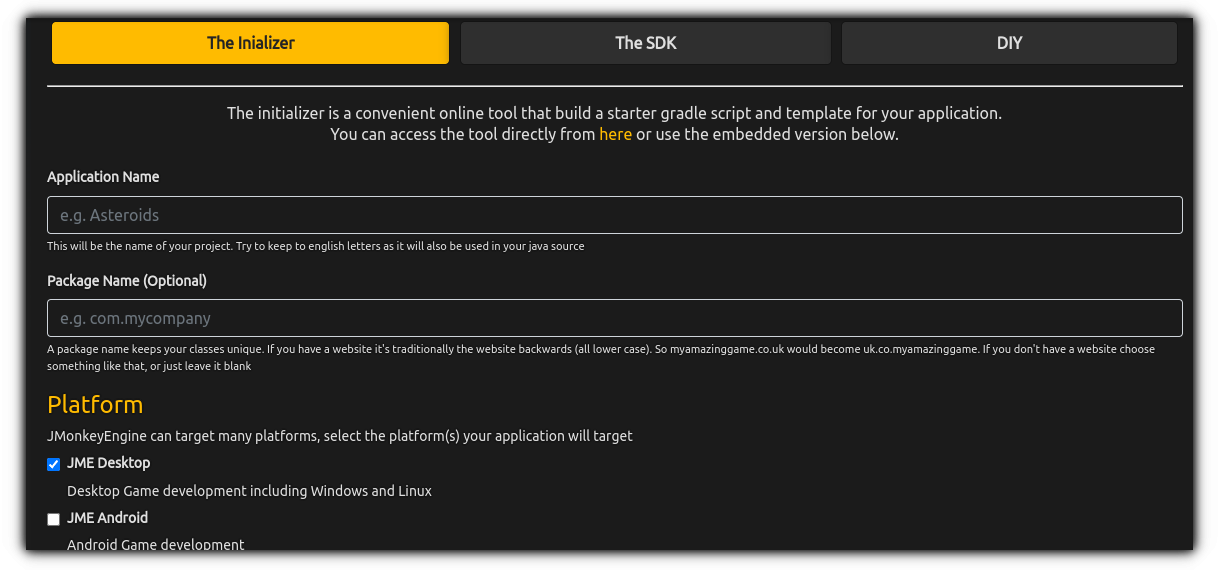Viewport: 1225px width, 570px height.
Task: Select the DIY tab
Action: point(1009,43)
